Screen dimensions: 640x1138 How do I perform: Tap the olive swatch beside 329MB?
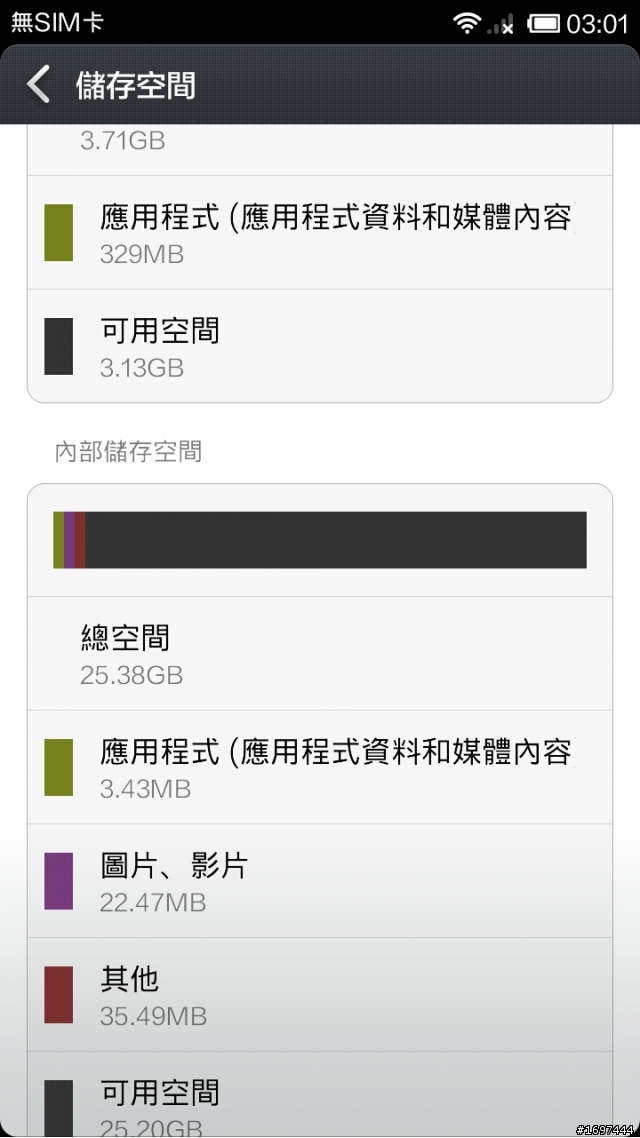59,233
